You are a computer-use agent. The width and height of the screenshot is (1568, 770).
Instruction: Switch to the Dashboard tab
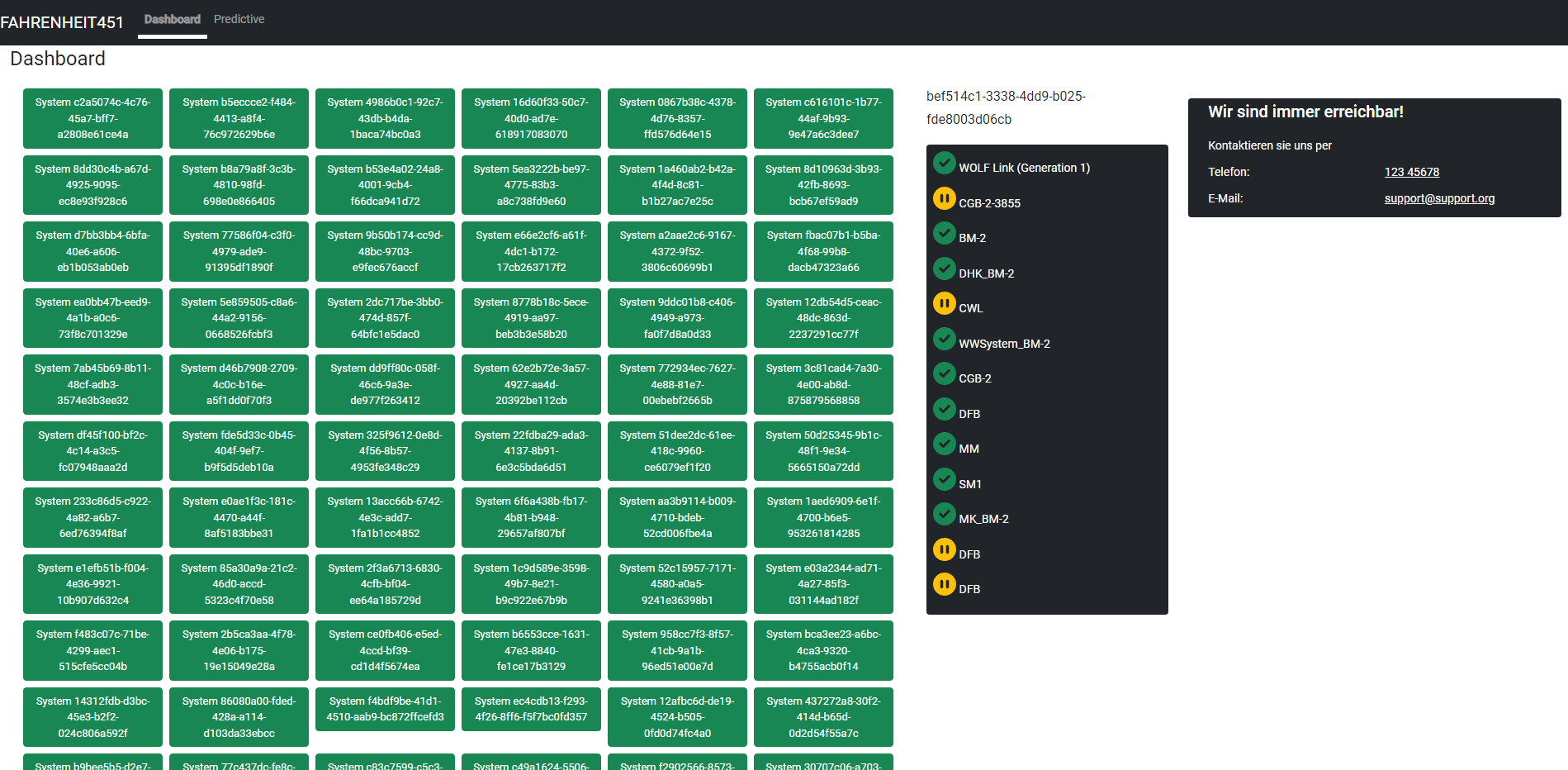coord(173,19)
